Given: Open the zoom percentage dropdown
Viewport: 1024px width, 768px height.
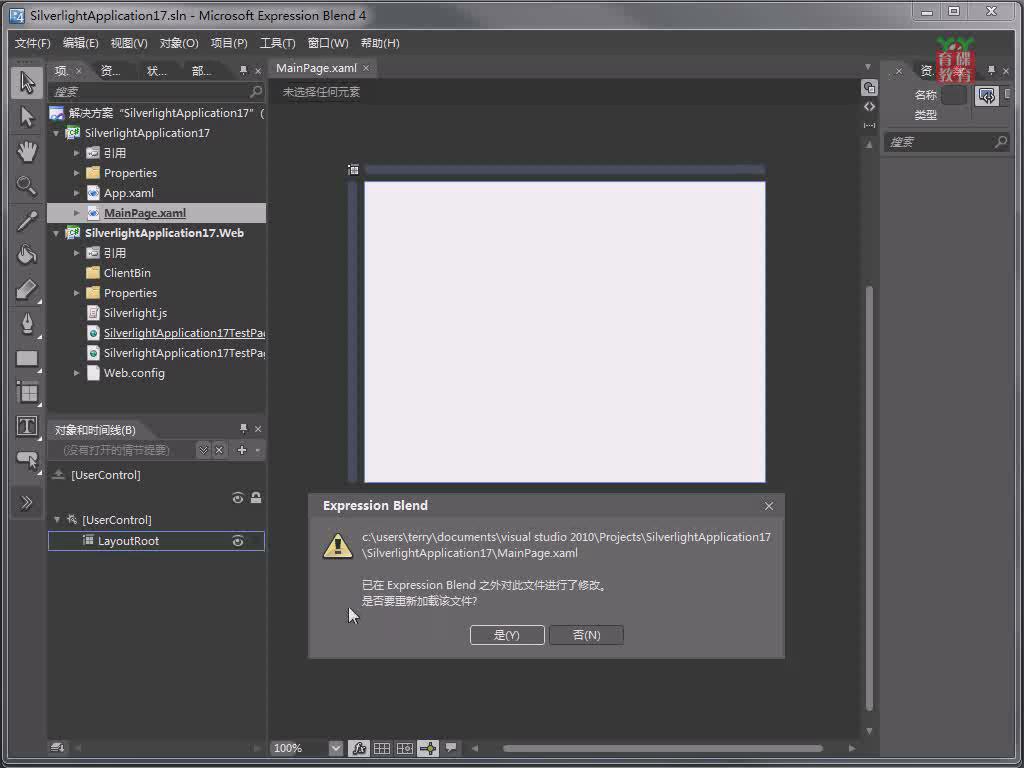Looking at the screenshot, I should pos(336,748).
